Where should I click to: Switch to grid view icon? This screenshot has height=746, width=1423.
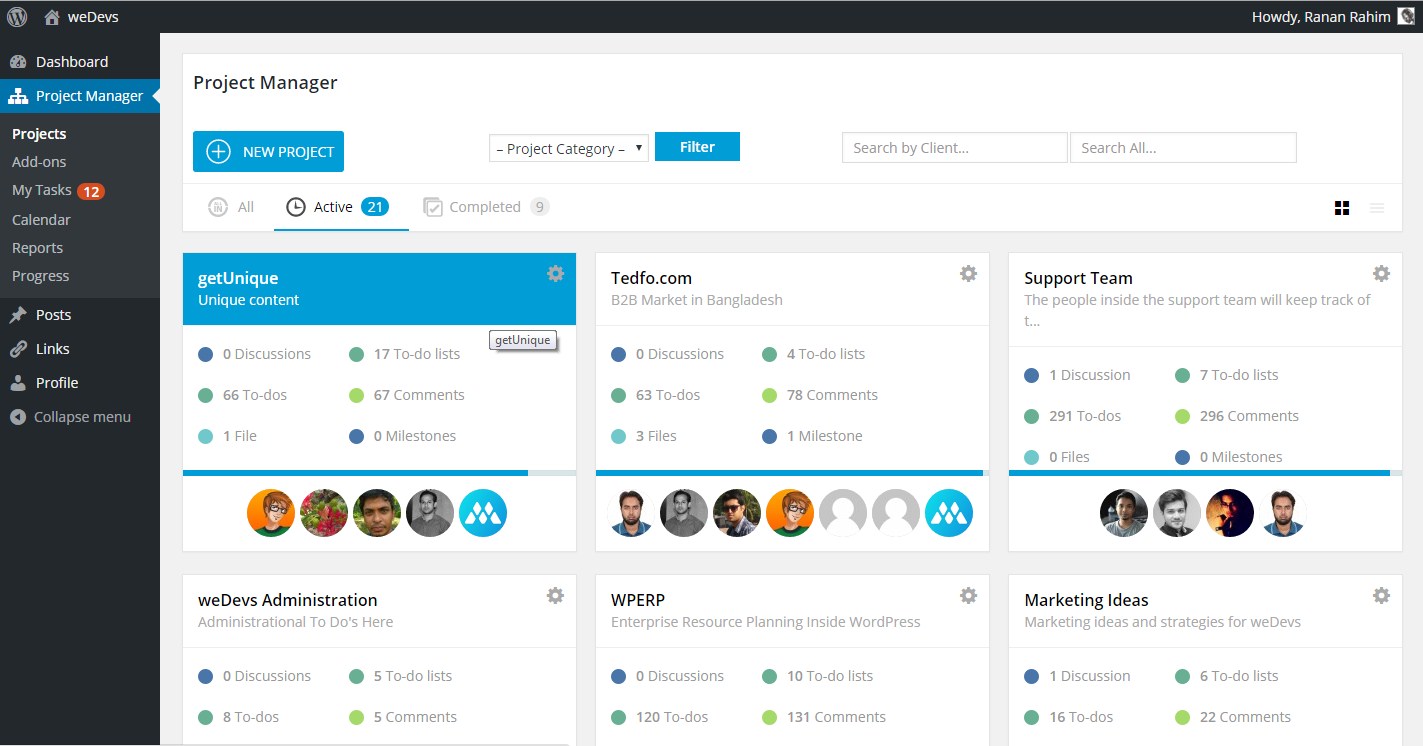point(1342,208)
